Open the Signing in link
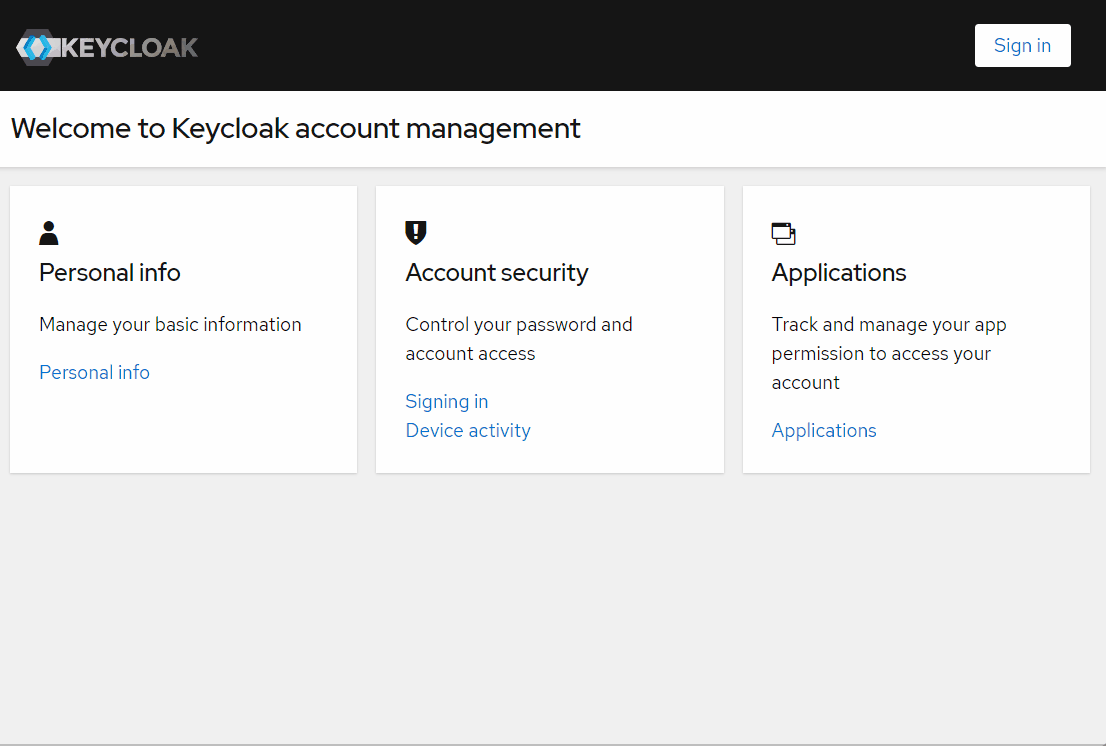Viewport: 1106px width, 746px height. tap(446, 401)
